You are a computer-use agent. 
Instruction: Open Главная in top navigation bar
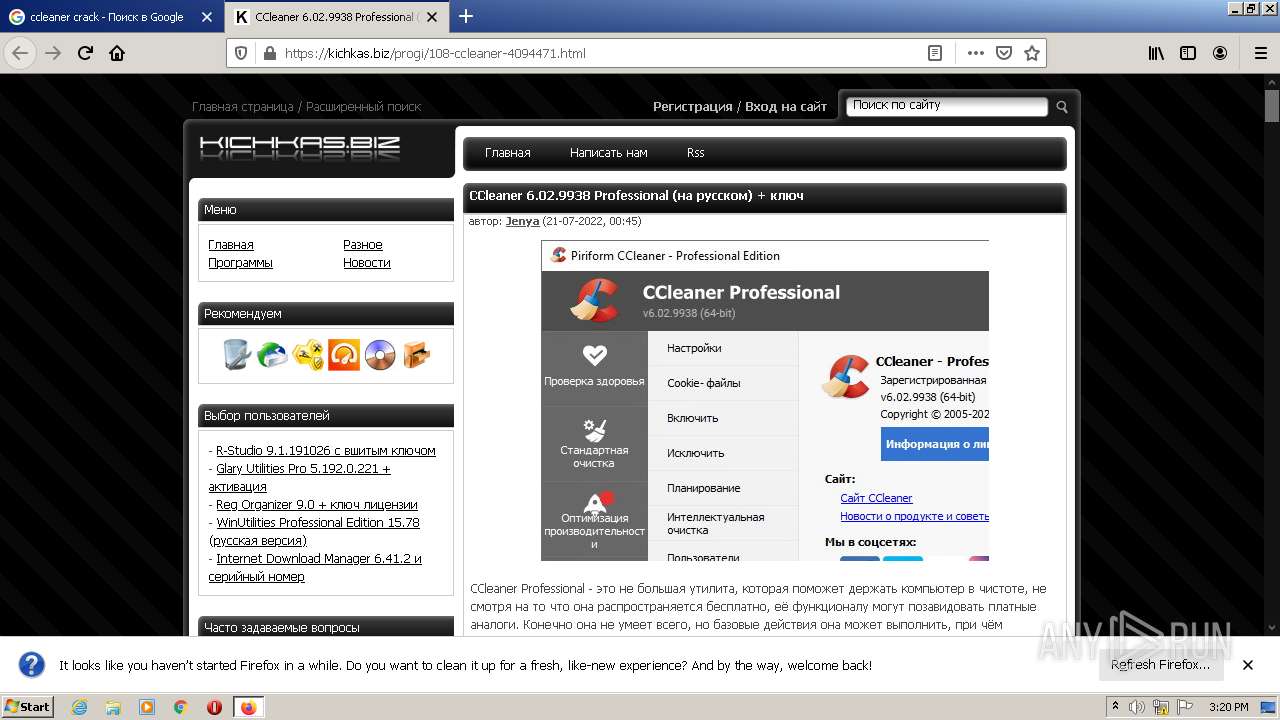[507, 153]
